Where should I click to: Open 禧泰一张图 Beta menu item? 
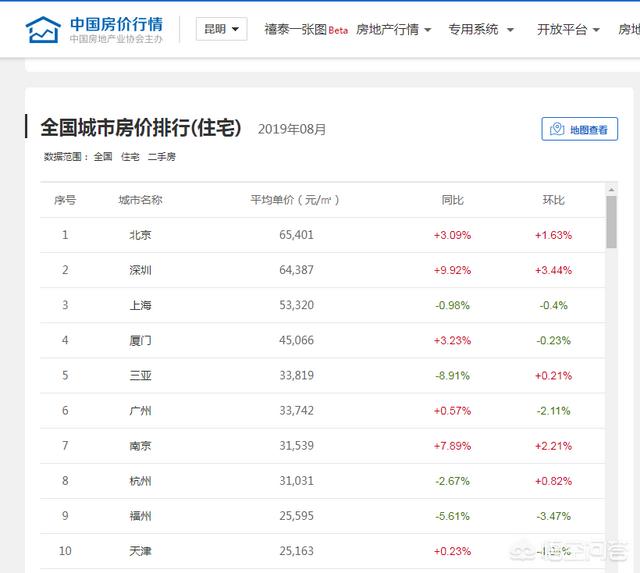click(x=305, y=30)
